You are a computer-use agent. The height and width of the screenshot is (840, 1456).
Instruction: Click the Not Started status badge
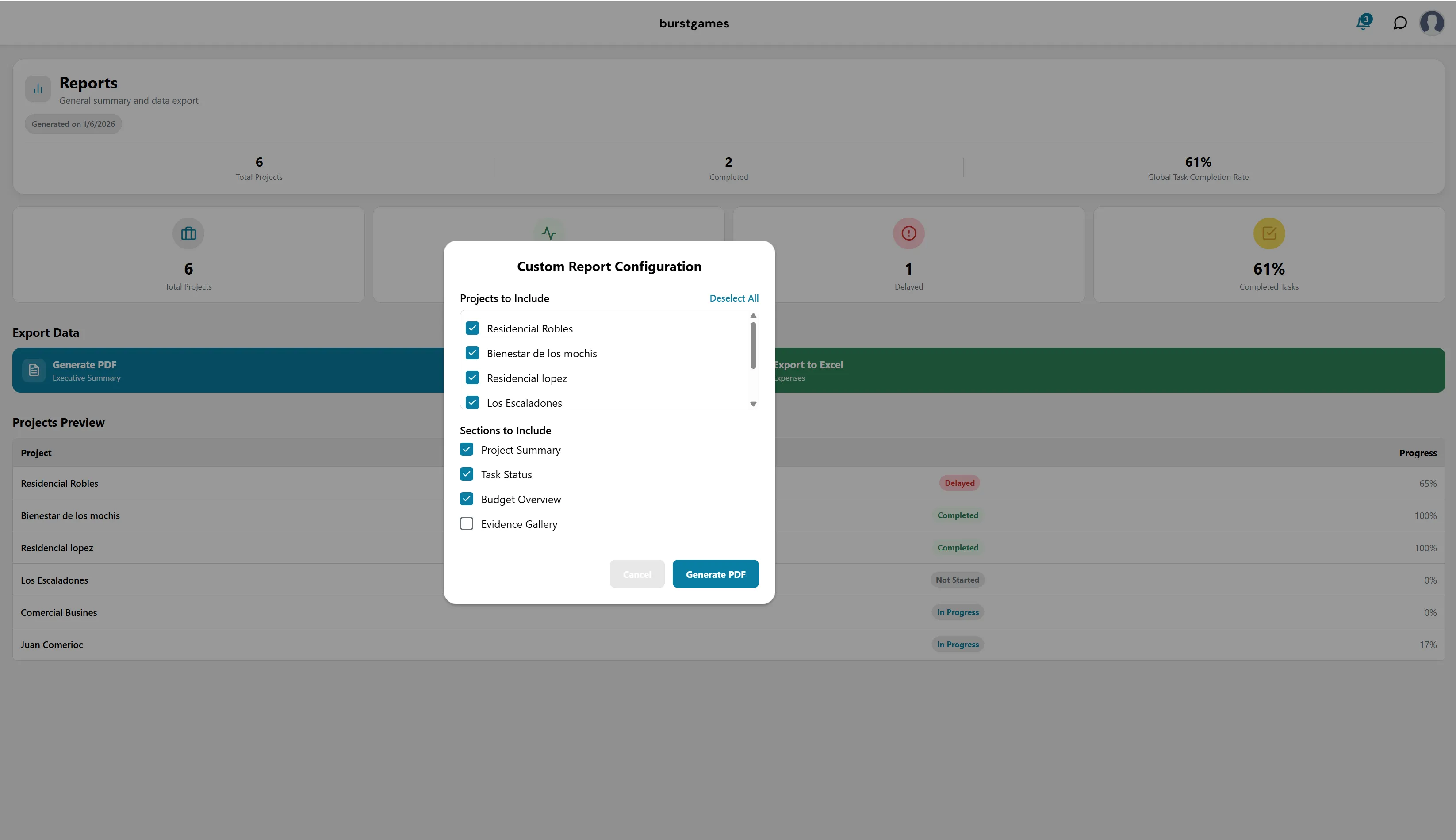click(958, 580)
